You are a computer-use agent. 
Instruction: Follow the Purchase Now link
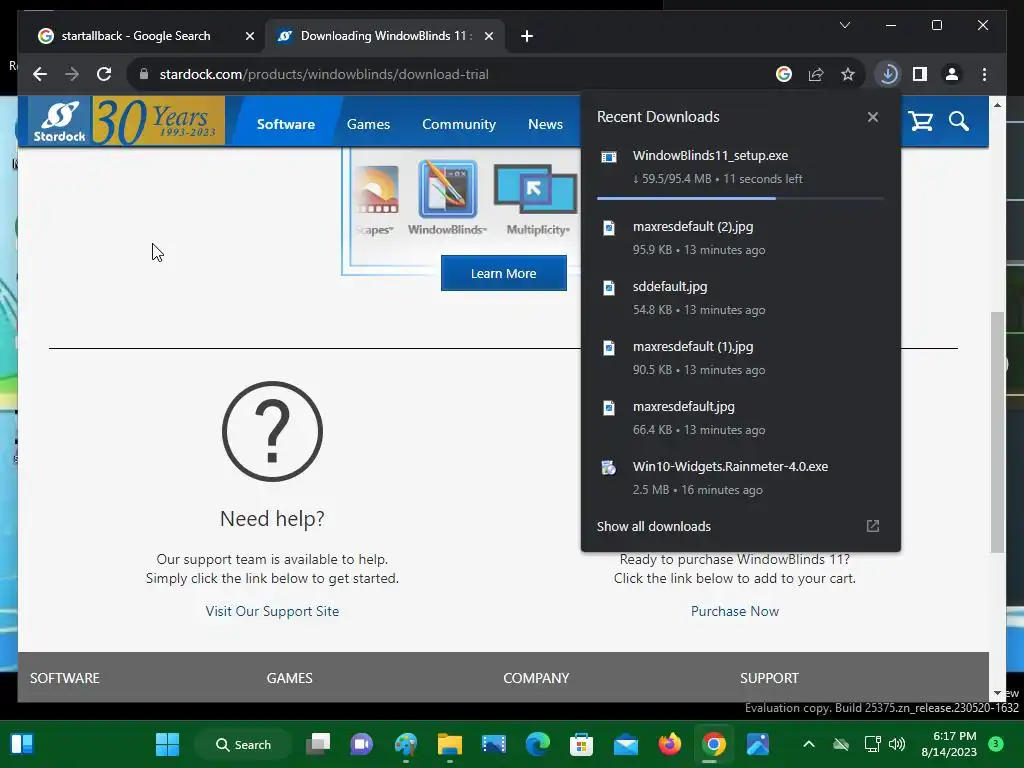coord(735,611)
